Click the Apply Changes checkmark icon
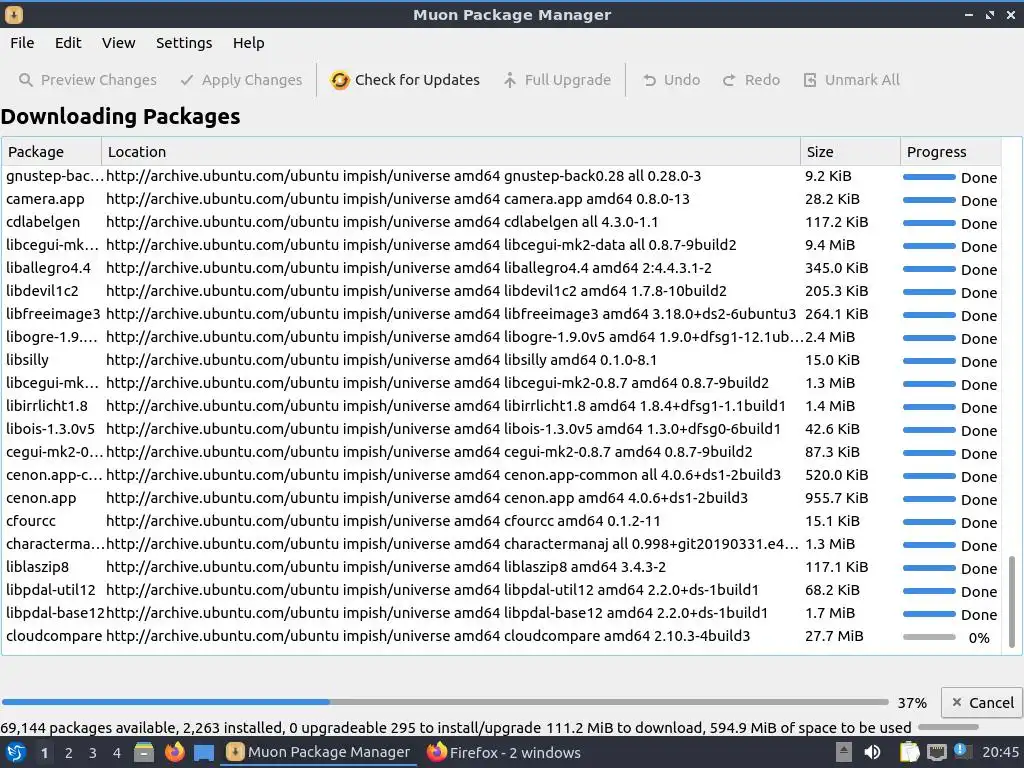This screenshot has height=768, width=1024. pos(187,80)
